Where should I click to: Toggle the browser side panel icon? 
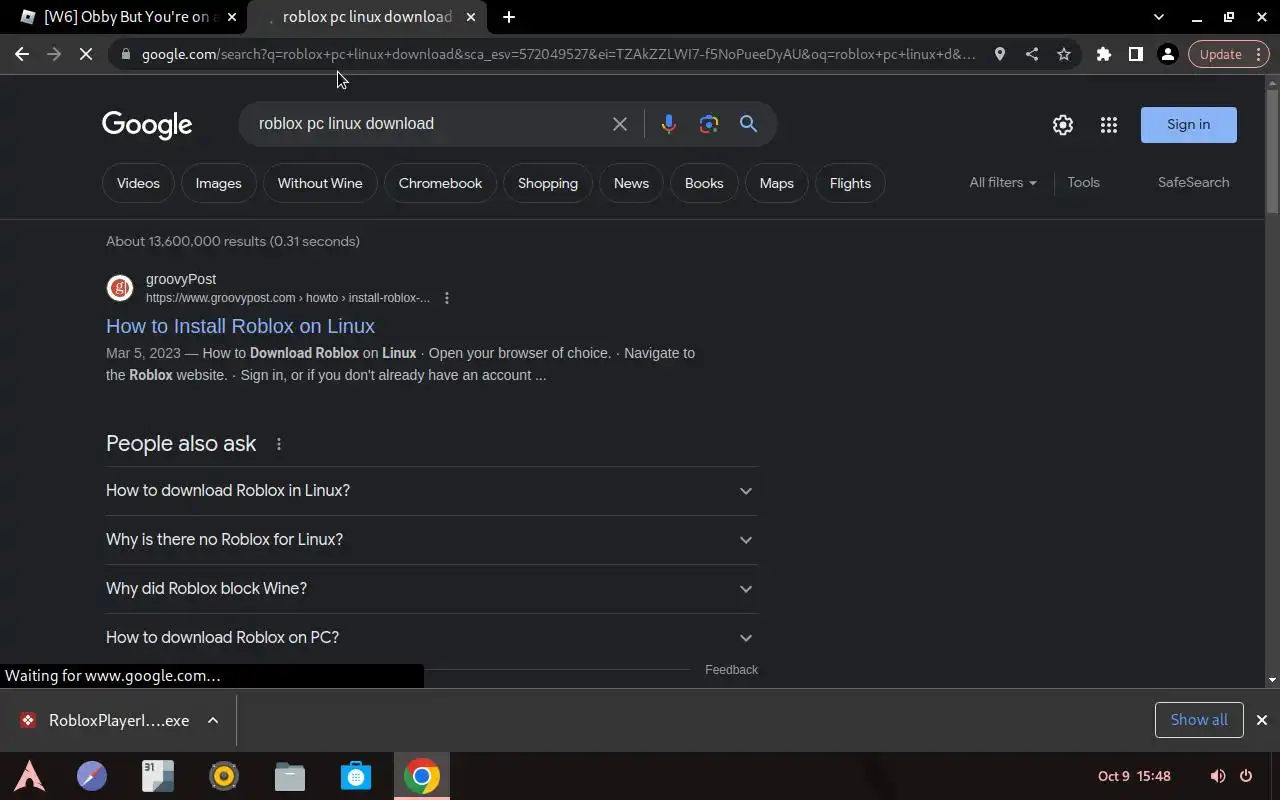pyautogui.click(x=1135, y=54)
